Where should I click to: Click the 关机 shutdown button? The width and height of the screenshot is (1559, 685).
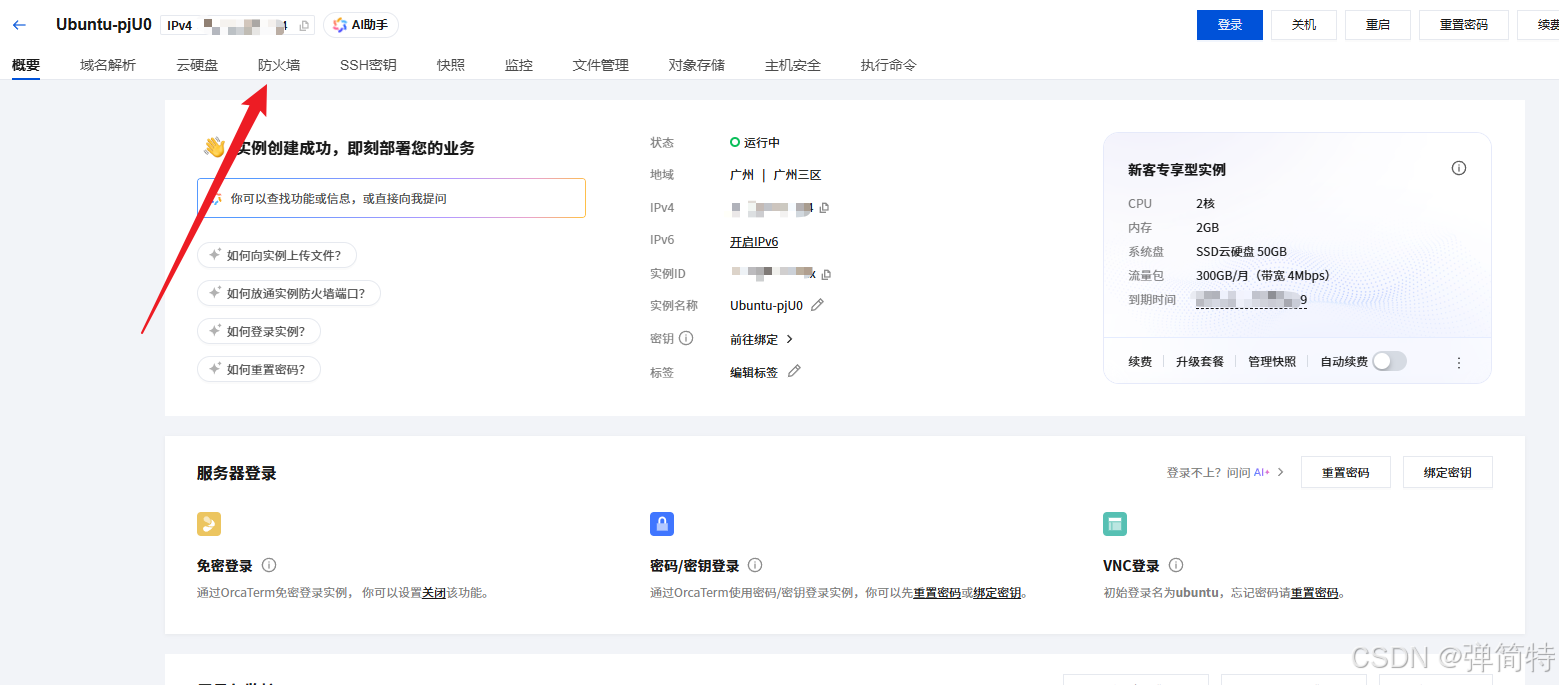coord(1304,25)
